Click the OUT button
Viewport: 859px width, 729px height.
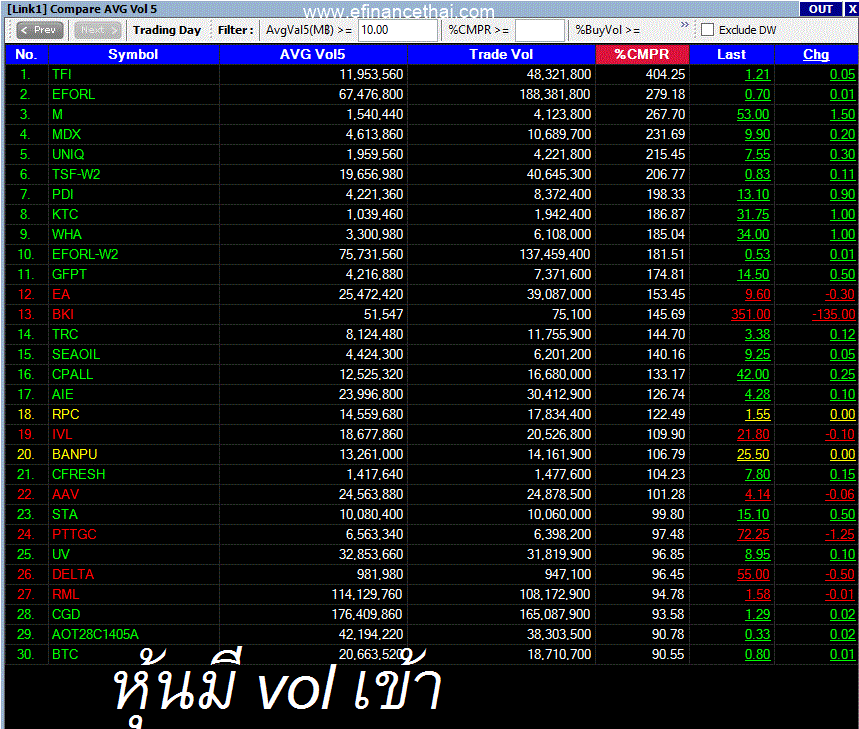820,9
